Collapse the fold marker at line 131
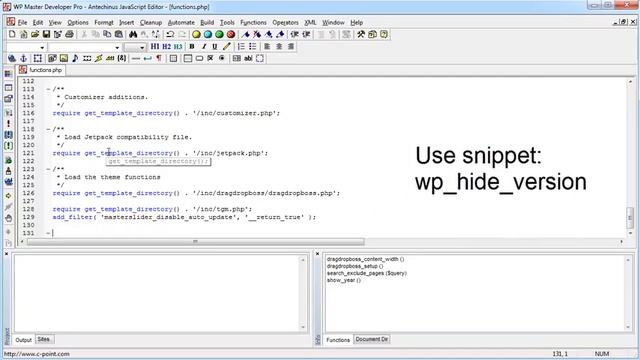The image size is (640, 360). [x=48, y=233]
